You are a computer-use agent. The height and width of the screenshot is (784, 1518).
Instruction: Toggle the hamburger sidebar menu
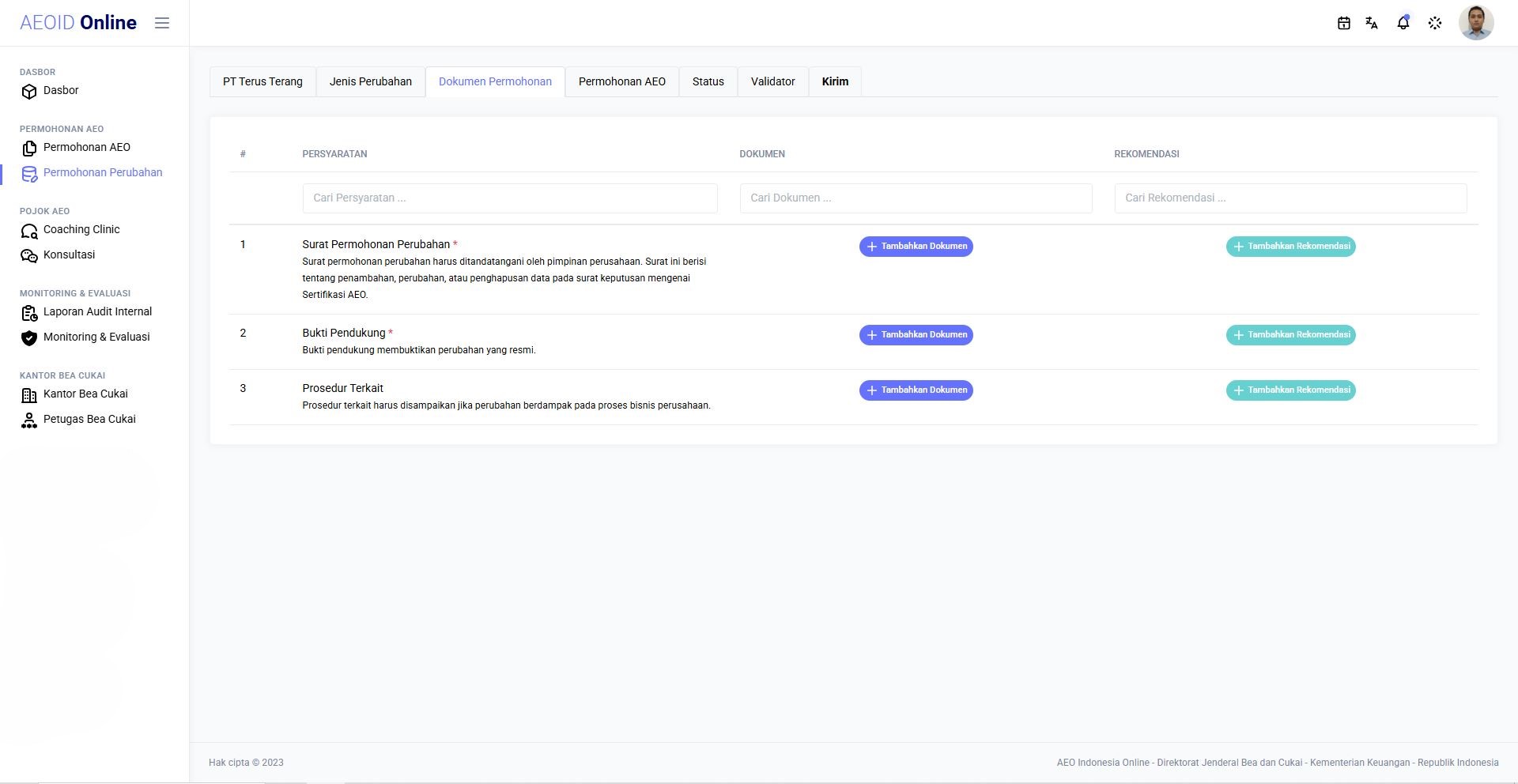tap(162, 23)
